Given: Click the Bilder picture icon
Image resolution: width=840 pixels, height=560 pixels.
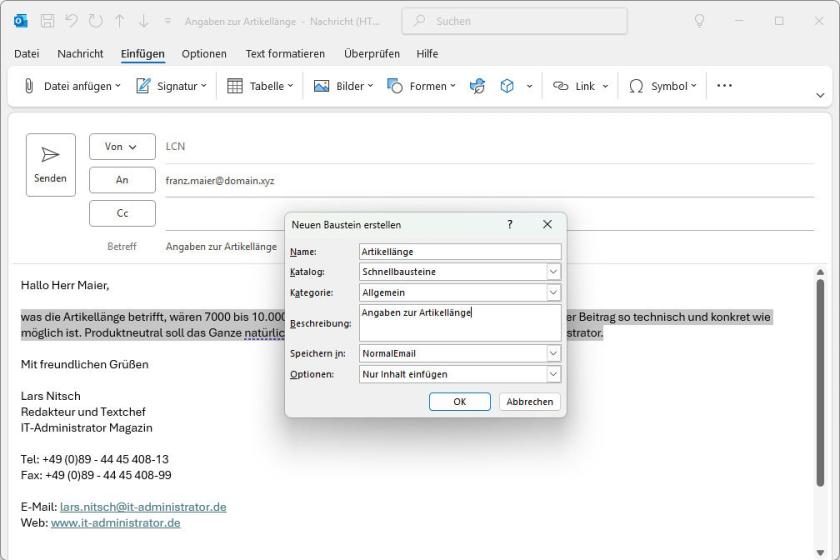Looking at the screenshot, I should (x=321, y=86).
